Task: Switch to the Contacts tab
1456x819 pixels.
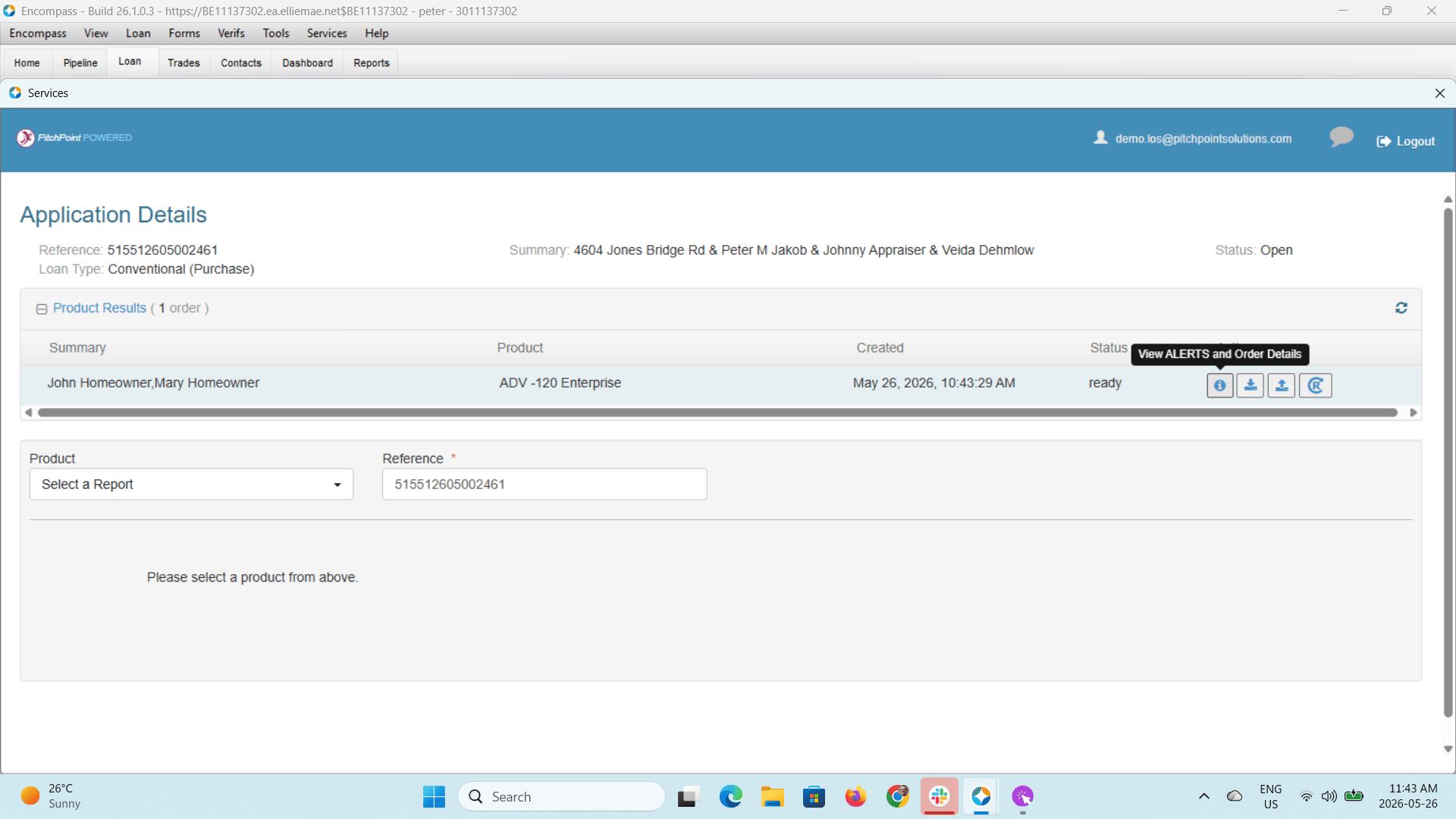Action: pyautogui.click(x=241, y=63)
